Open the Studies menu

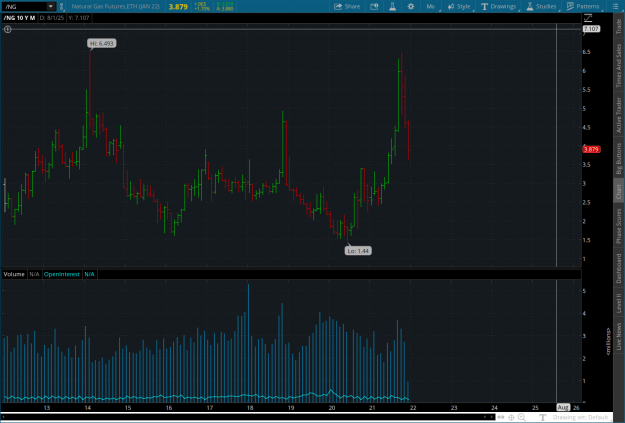point(541,6)
